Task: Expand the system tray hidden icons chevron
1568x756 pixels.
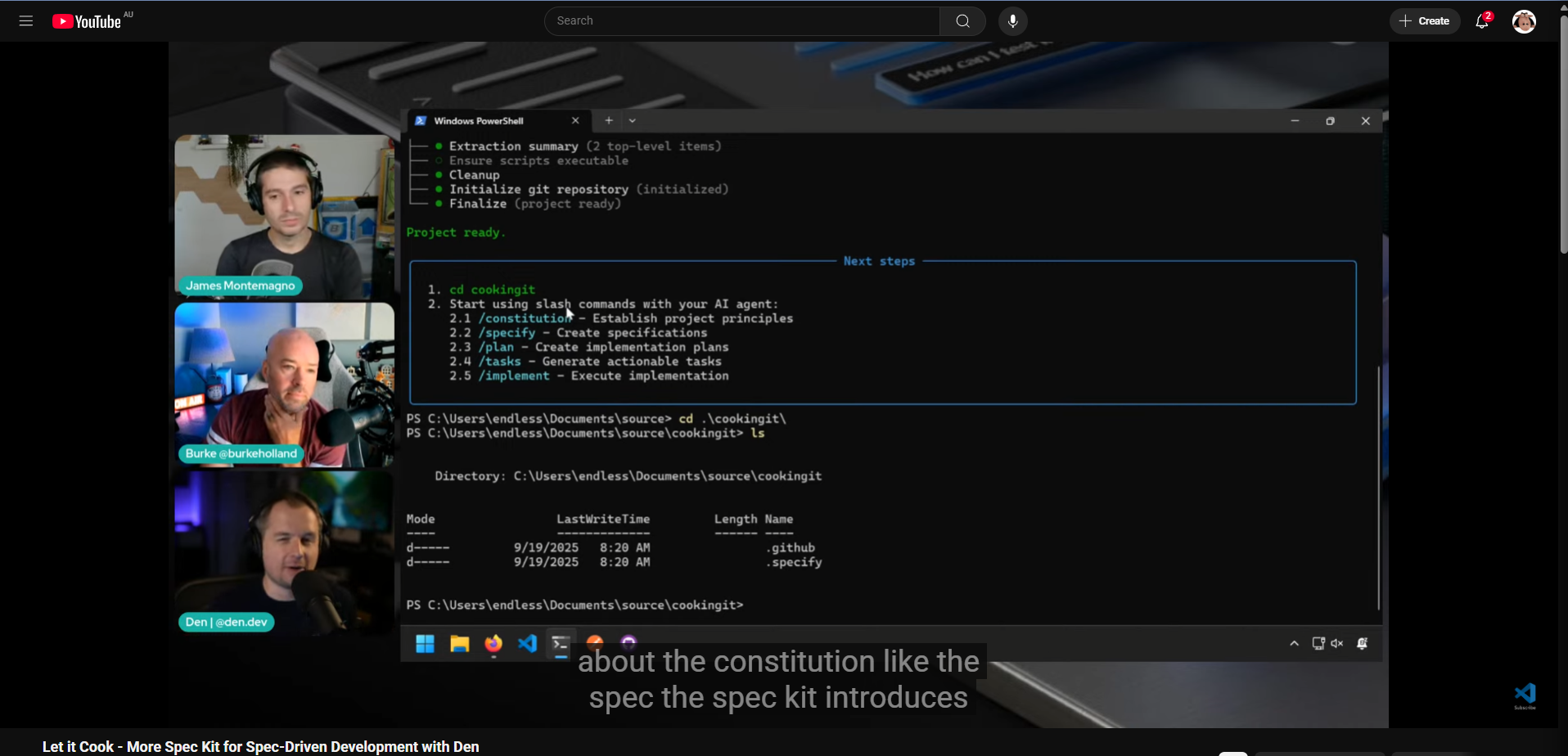Action: pyautogui.click(x=1295, y=644)
